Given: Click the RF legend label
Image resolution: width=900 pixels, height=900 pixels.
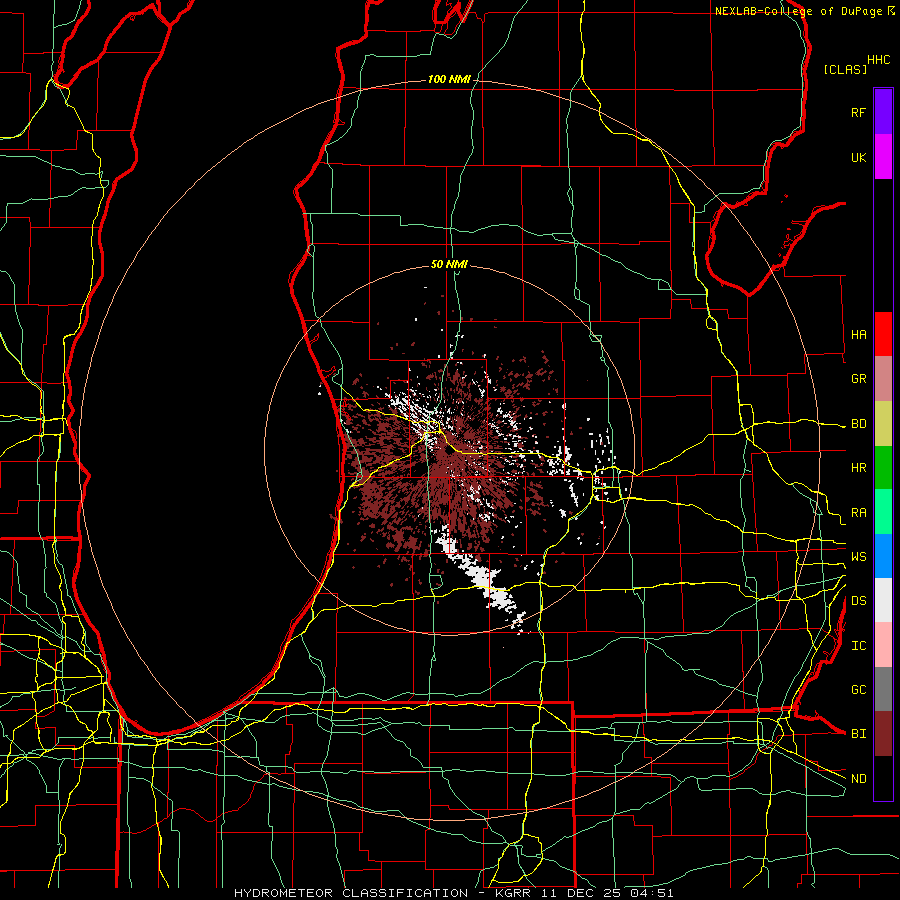Looking at the screenshot, I should tap(858, 112).
